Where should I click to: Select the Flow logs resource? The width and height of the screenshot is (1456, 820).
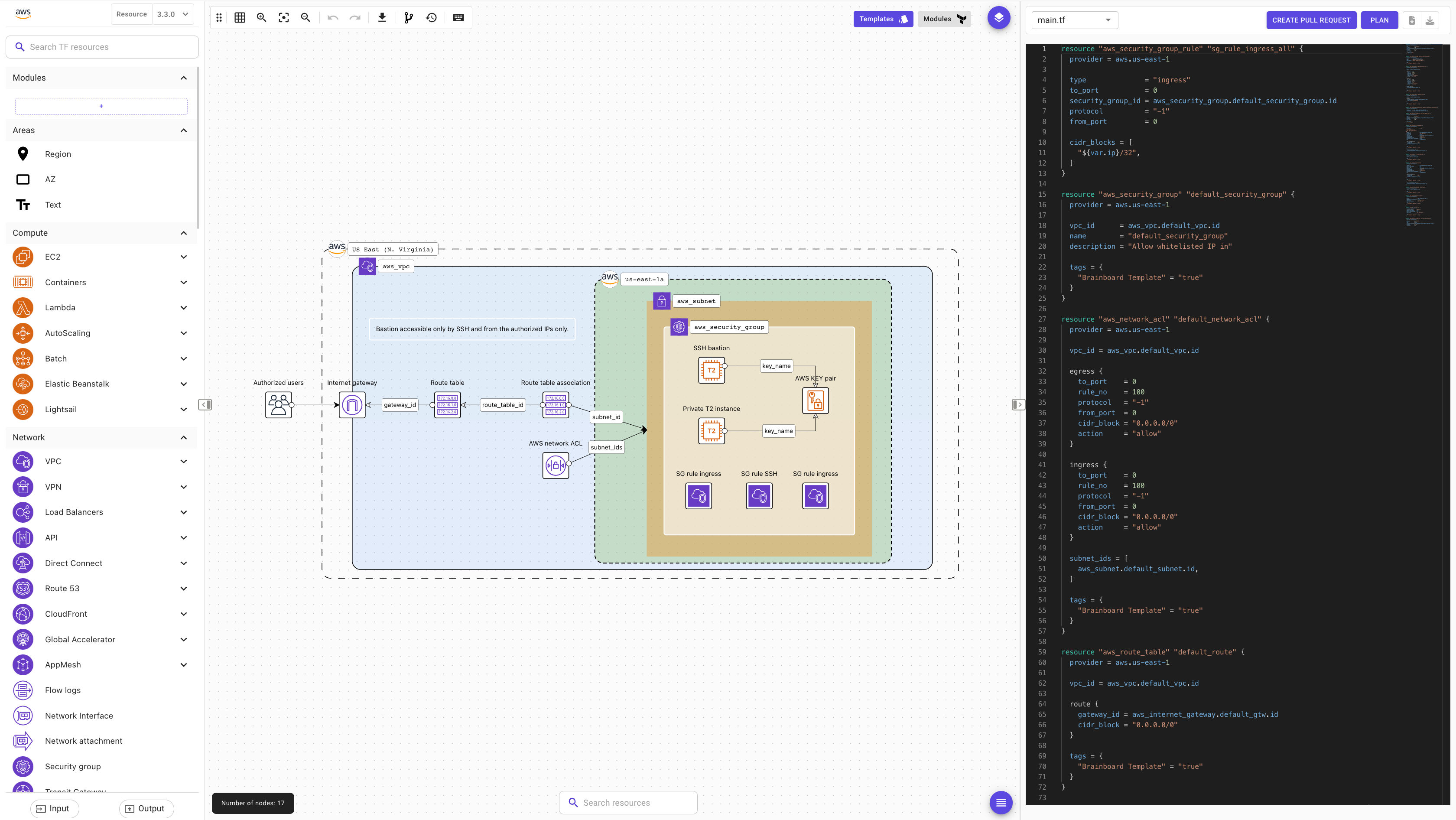(x=102, y=690)
